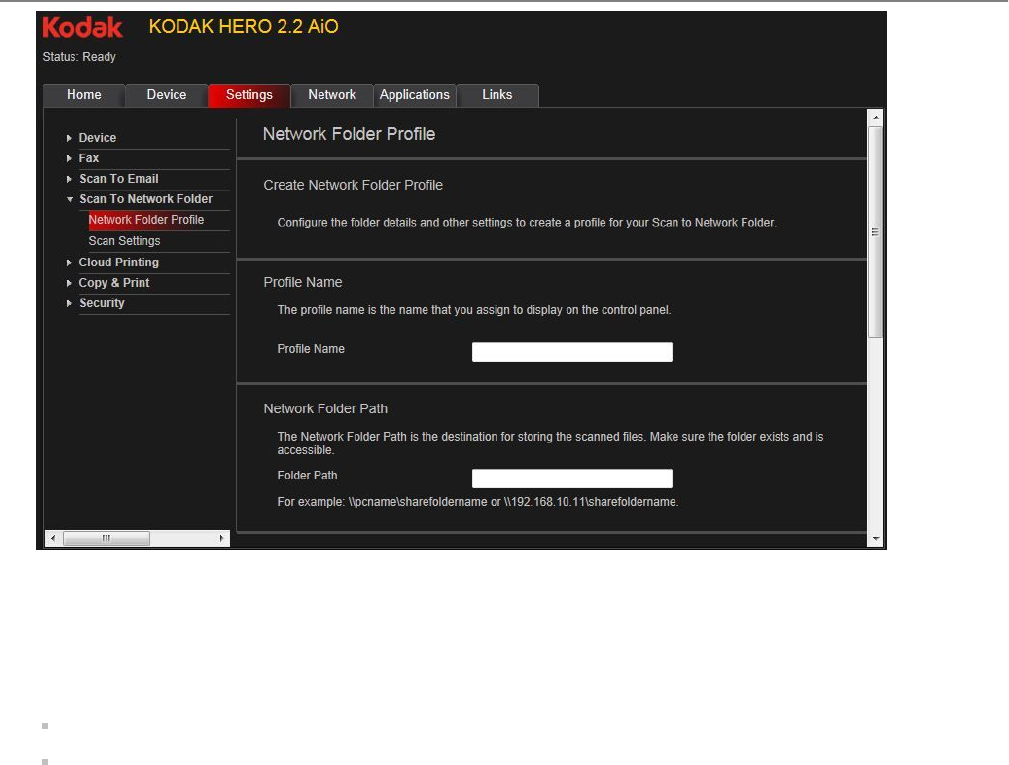Focus the Folder Path input field
Image resolution: width=1009 pixels, height=765 pixels.
572,479
